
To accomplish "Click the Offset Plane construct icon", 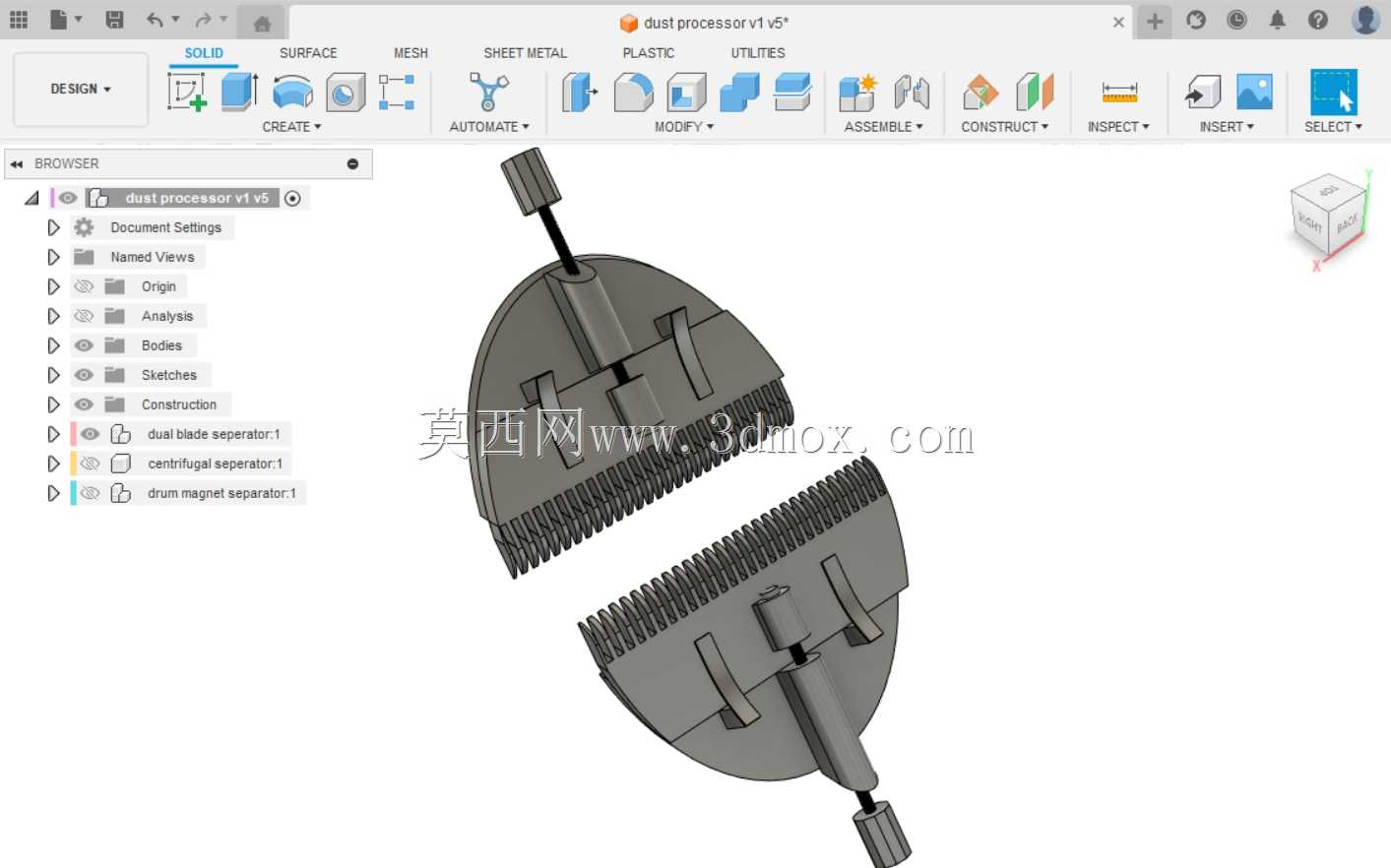I will coord(980,93).
